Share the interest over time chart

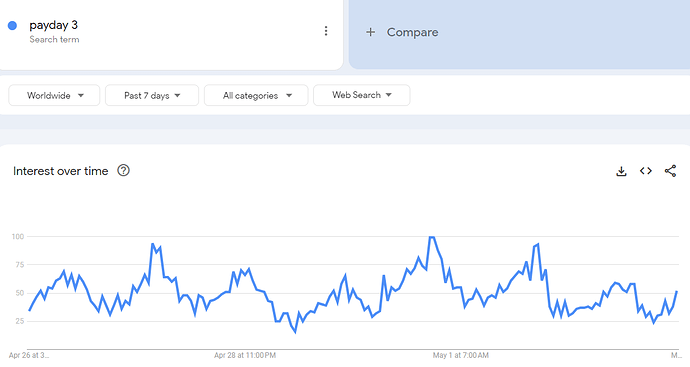click(670, 171)
